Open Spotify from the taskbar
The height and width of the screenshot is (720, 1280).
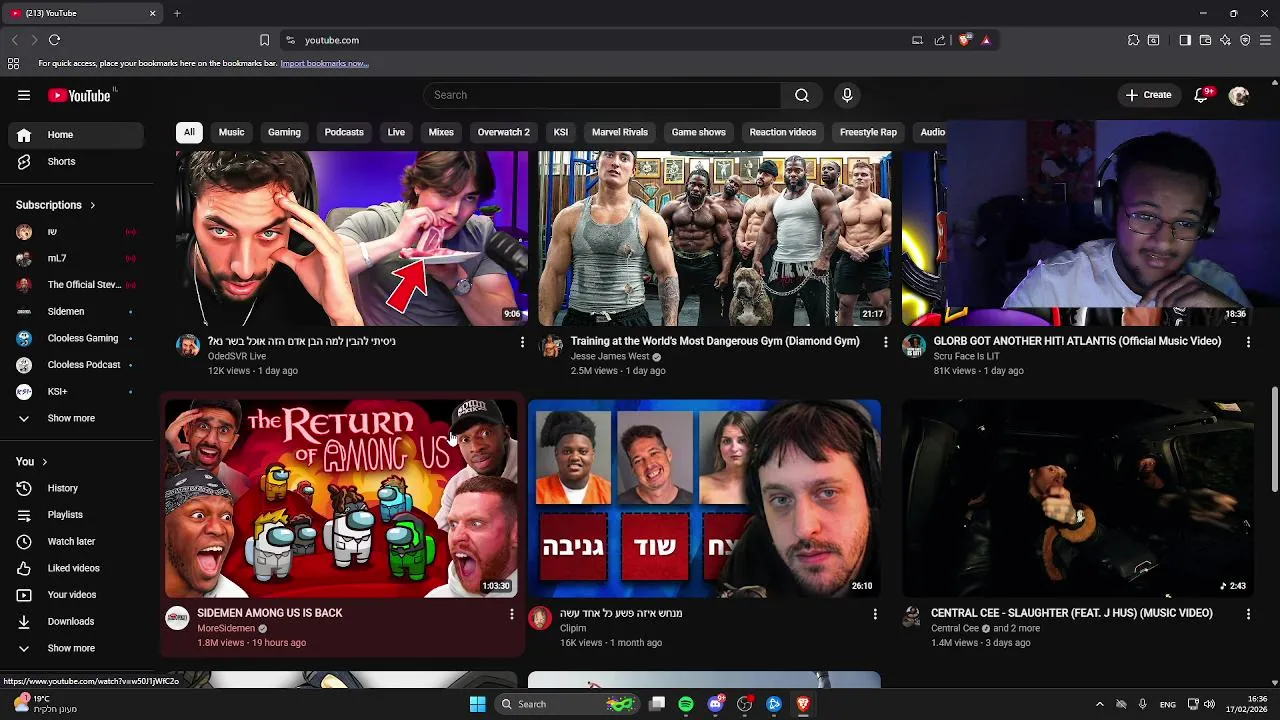(x=686, y=704)
